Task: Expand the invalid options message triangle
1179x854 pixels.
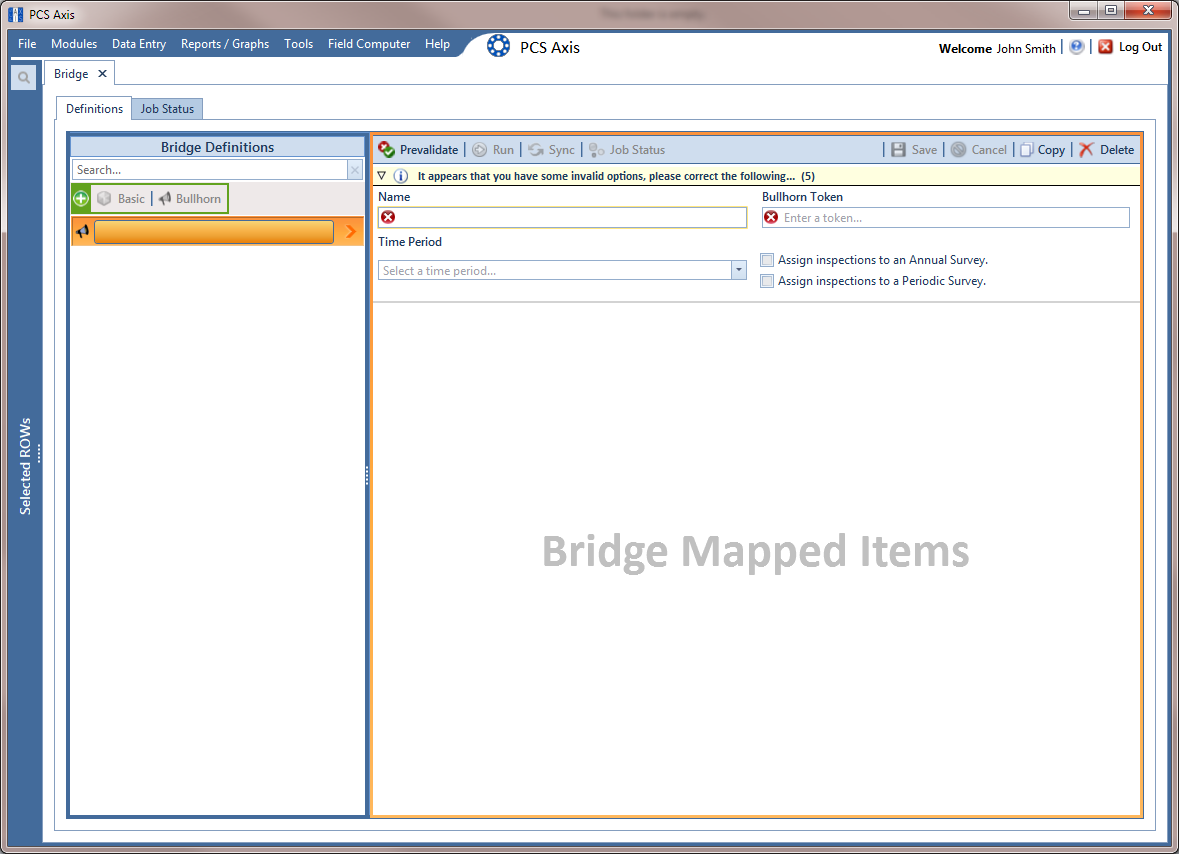Action: click(x=382, y=176)
